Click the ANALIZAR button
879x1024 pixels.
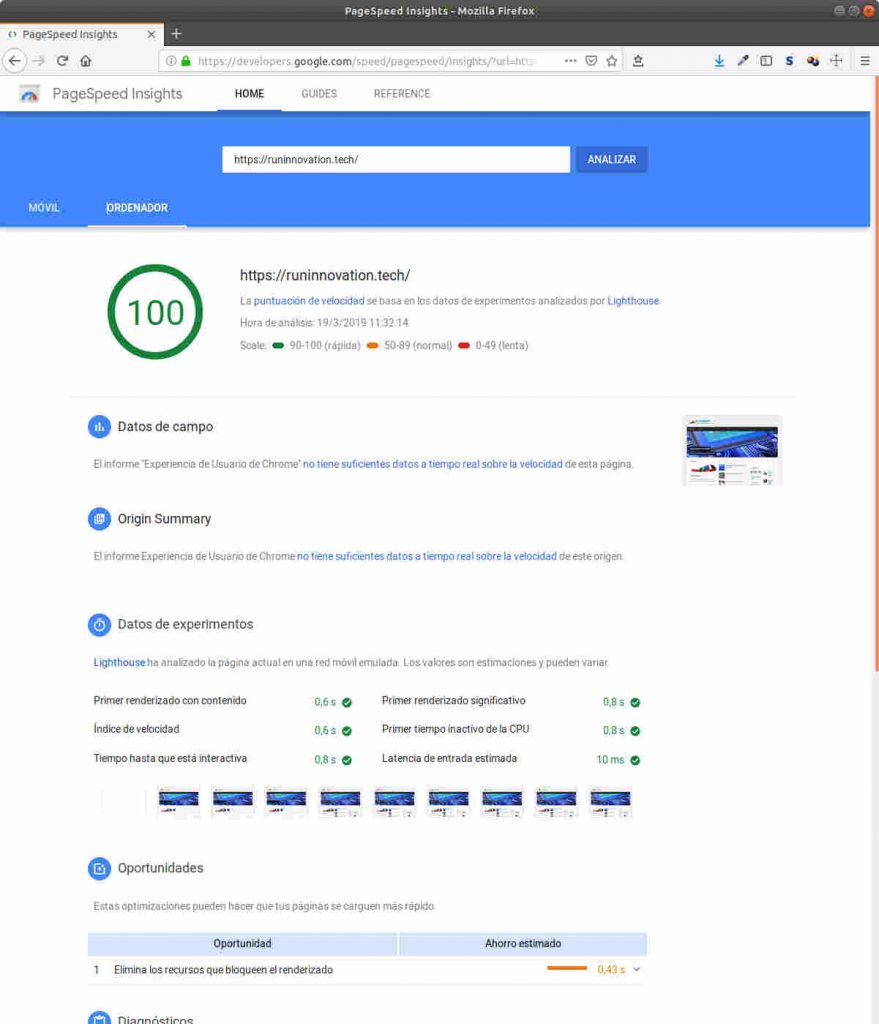(612, 159)
